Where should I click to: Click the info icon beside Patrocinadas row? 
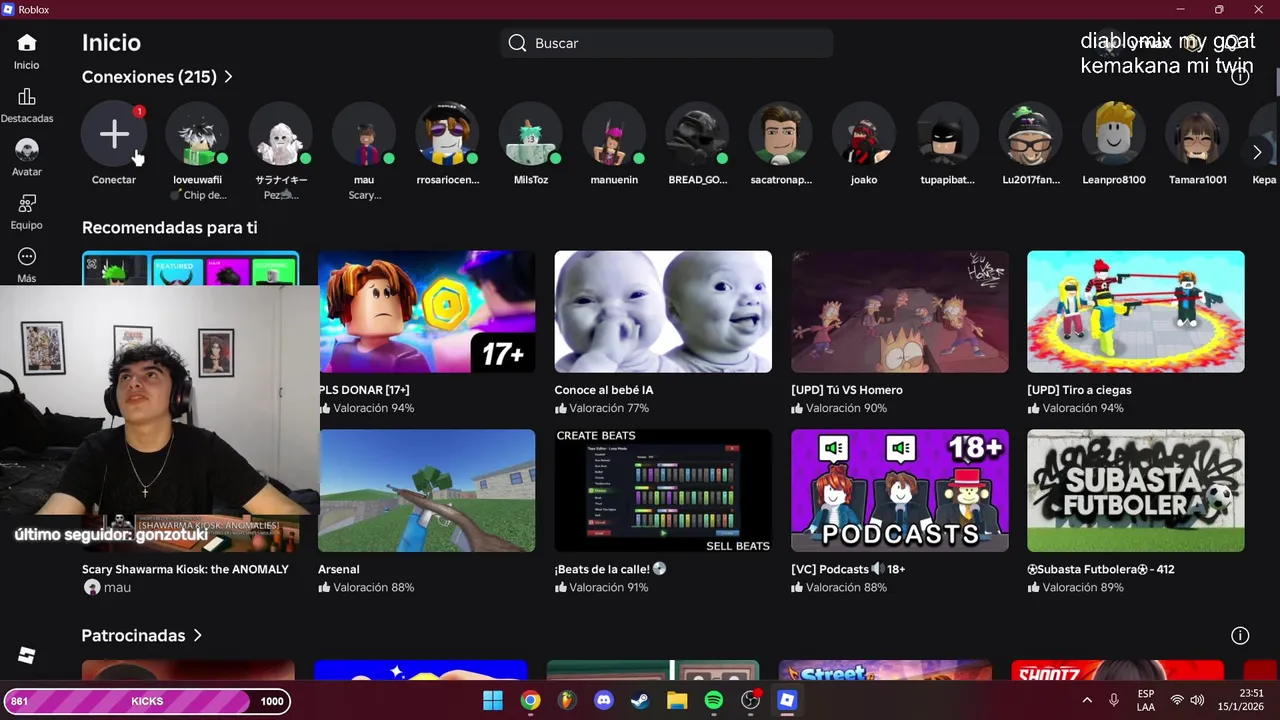pos(1240,636)
